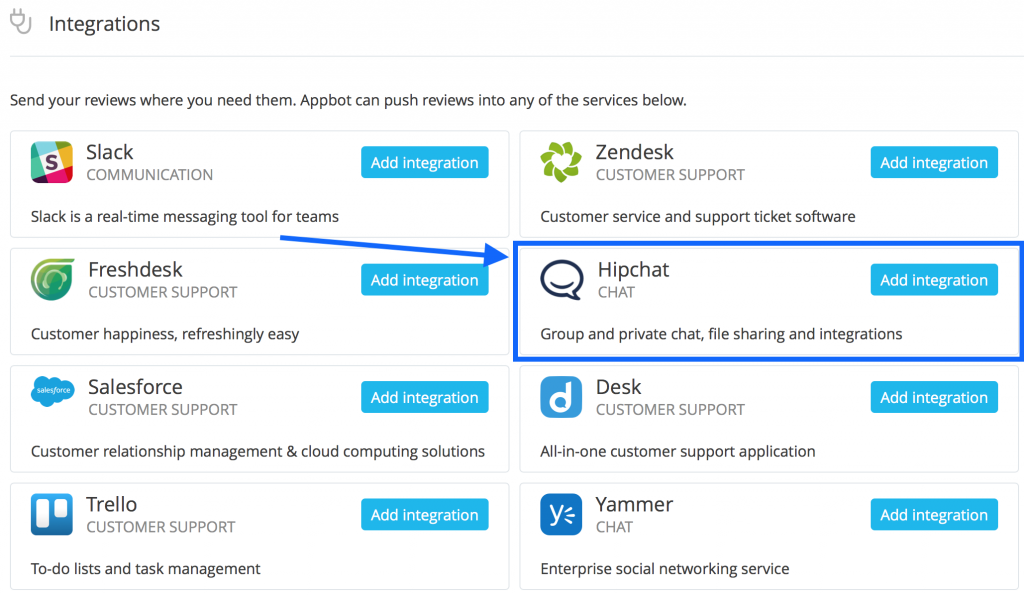Screen dimensions: 1024x596
Task: Click 'Slack is a real-time messaging tool' description
Action: pyautogui.click(x=185, y=217)
